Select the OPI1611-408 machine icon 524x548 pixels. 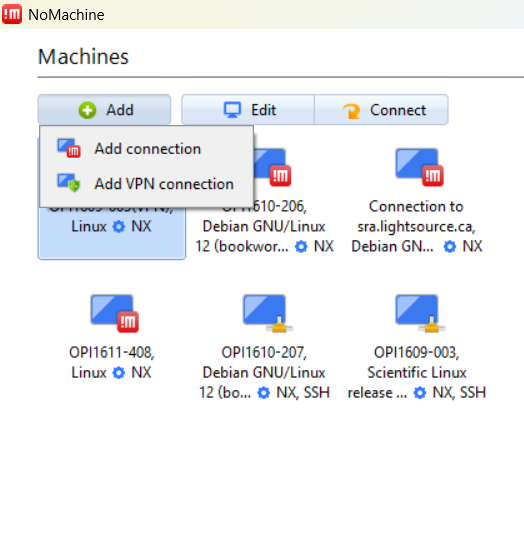coord(114,313)
